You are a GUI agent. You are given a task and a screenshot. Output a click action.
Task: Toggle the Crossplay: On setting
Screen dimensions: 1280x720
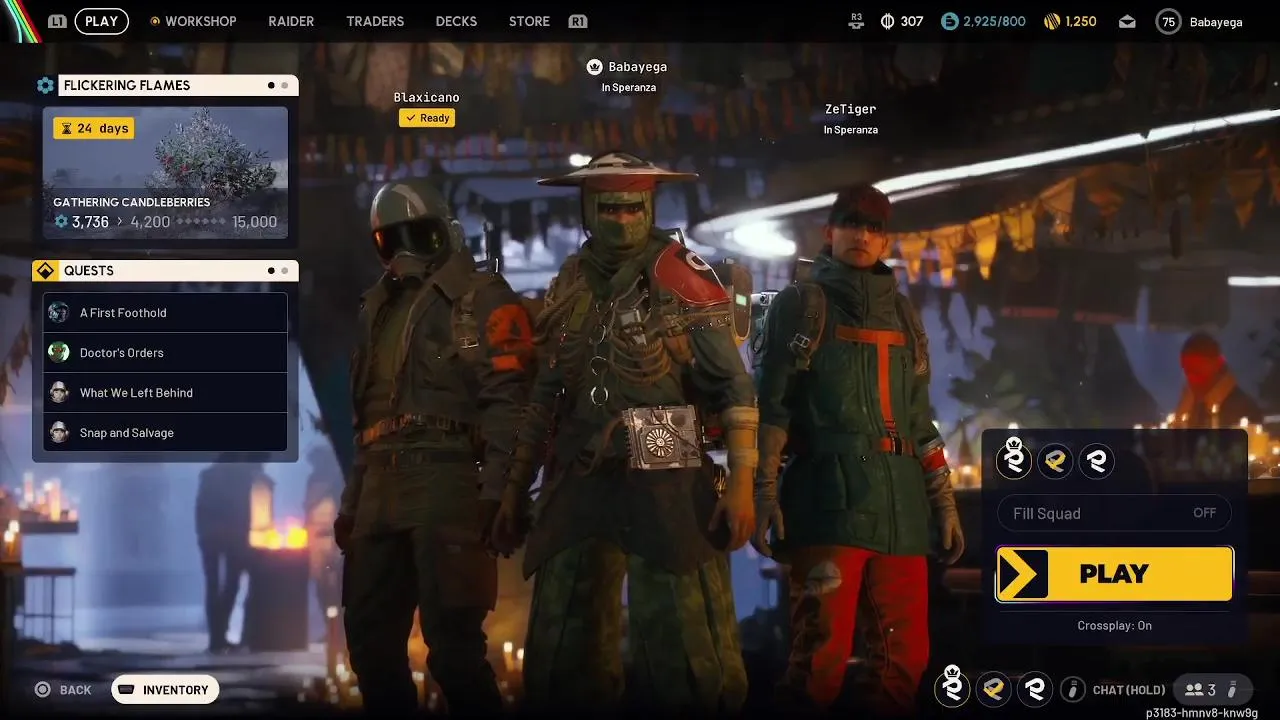(1114, 625)
